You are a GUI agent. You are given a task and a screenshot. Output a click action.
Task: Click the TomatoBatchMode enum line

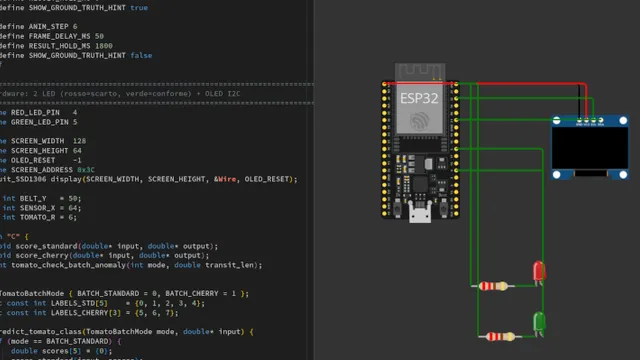click(124, 293)
